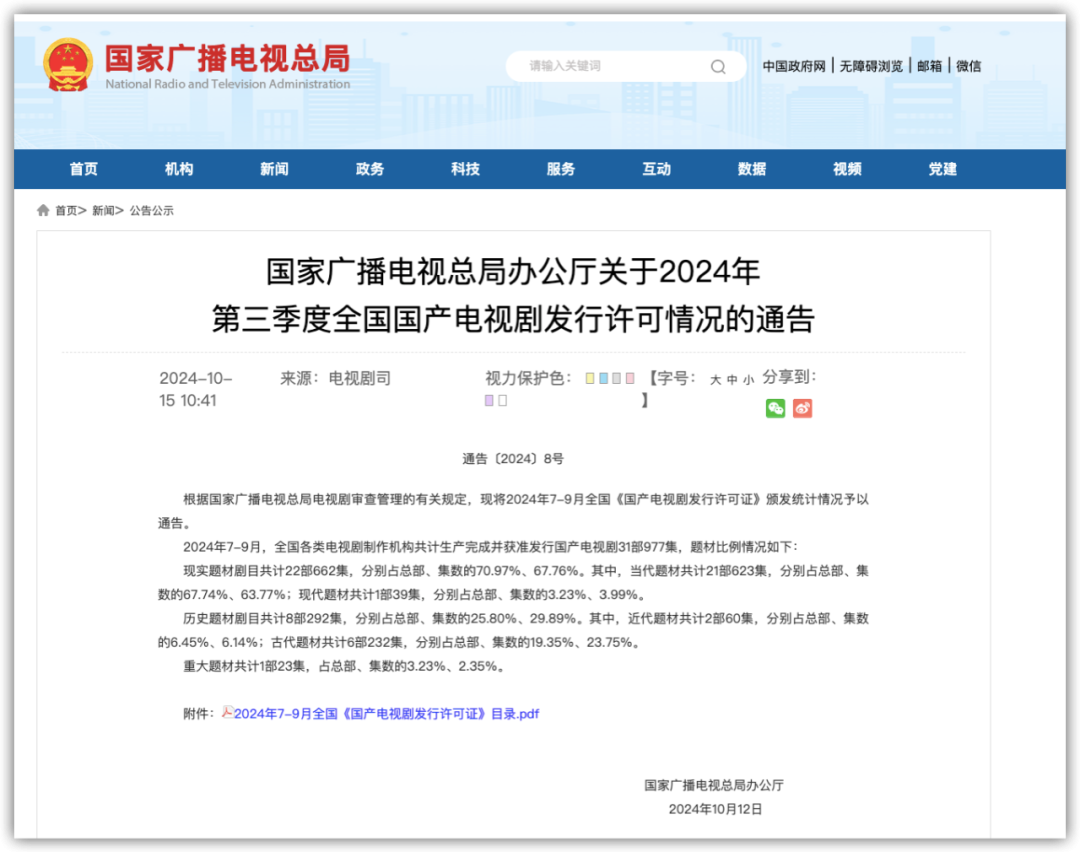Click the 无障碍浏览 accessibility link
Viewport: 1080px width, 852px height.
(871, 66)
